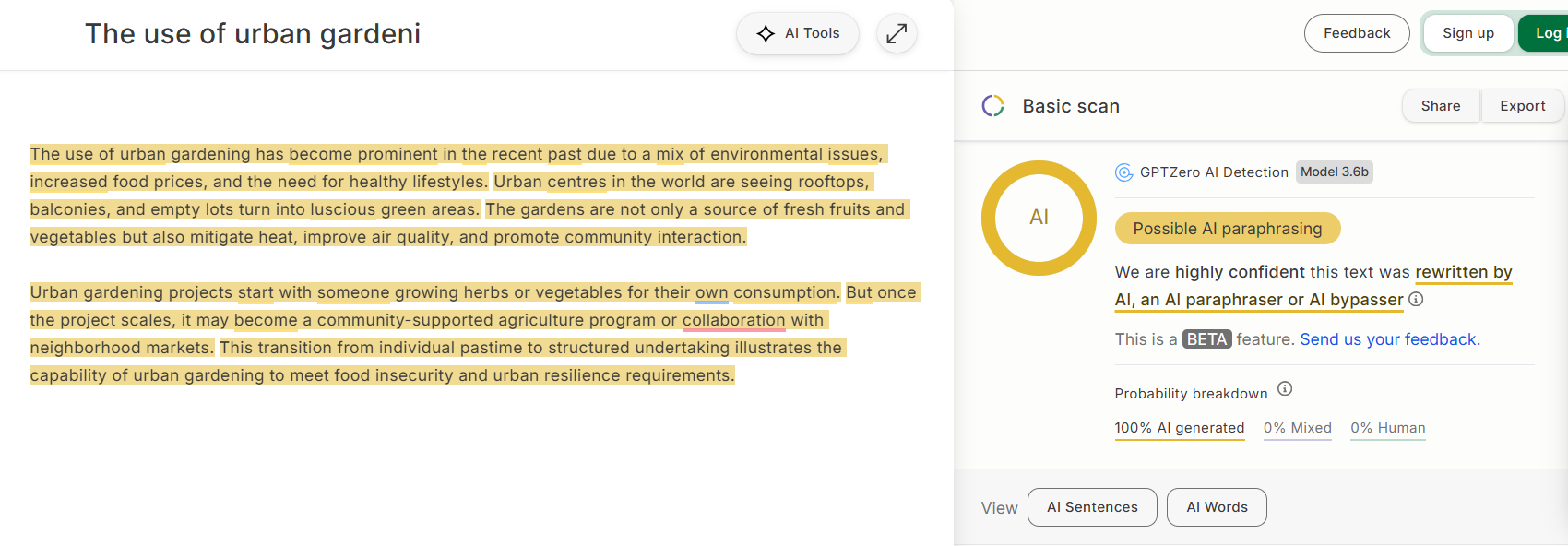Screen dimensions: 1568x546
Task: Click the Feedback button
Action: (x=1357, y=33)
